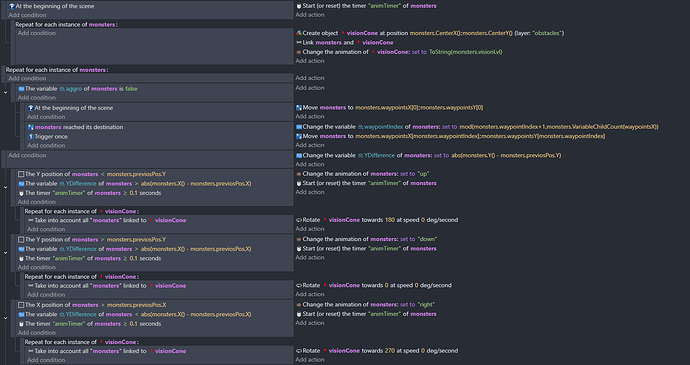Click the Link monsters and visionCone icon
This screenshot has width=690, height=365.
point(299,43)
